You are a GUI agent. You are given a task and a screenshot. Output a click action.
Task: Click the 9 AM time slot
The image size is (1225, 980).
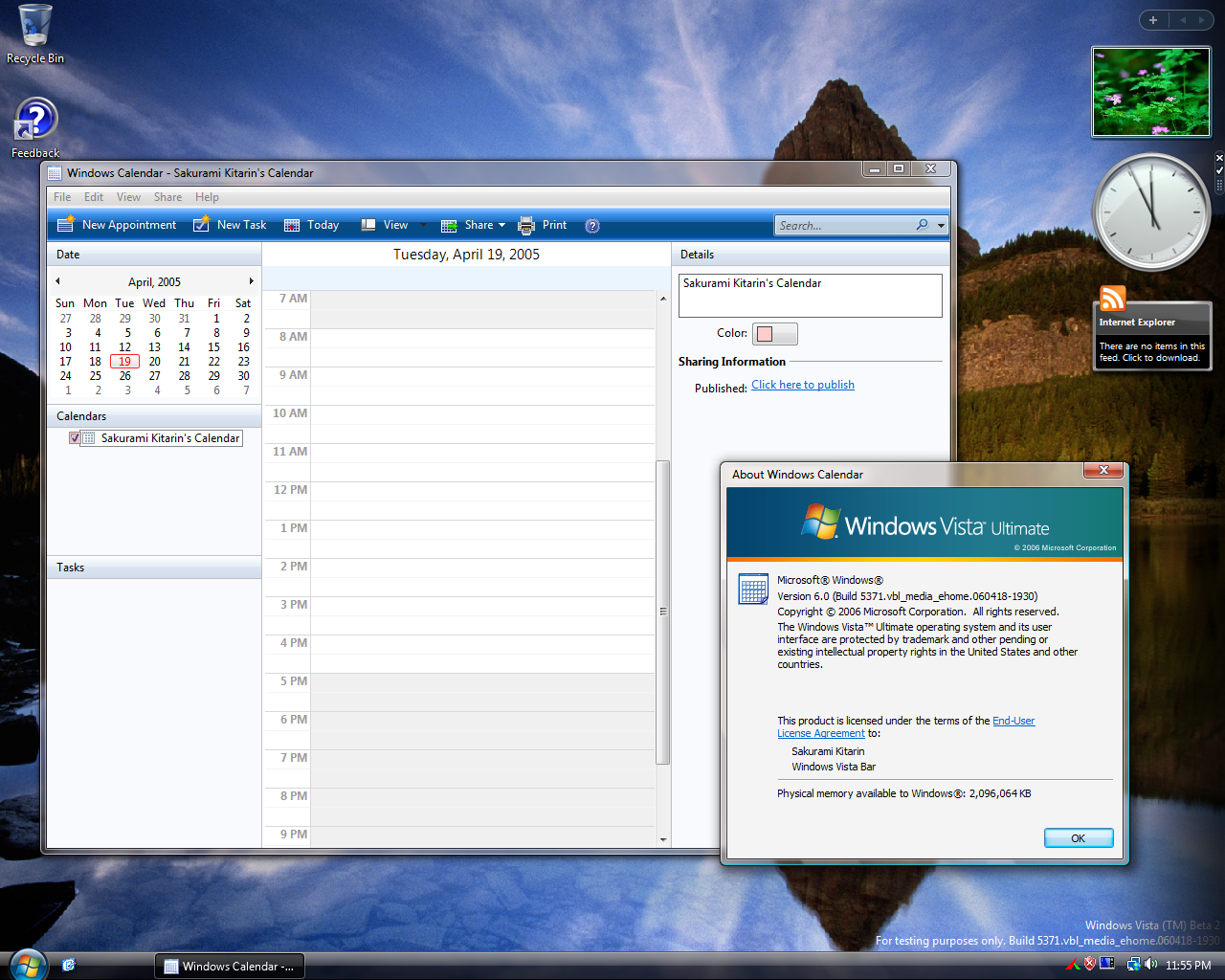pos(482,386)
